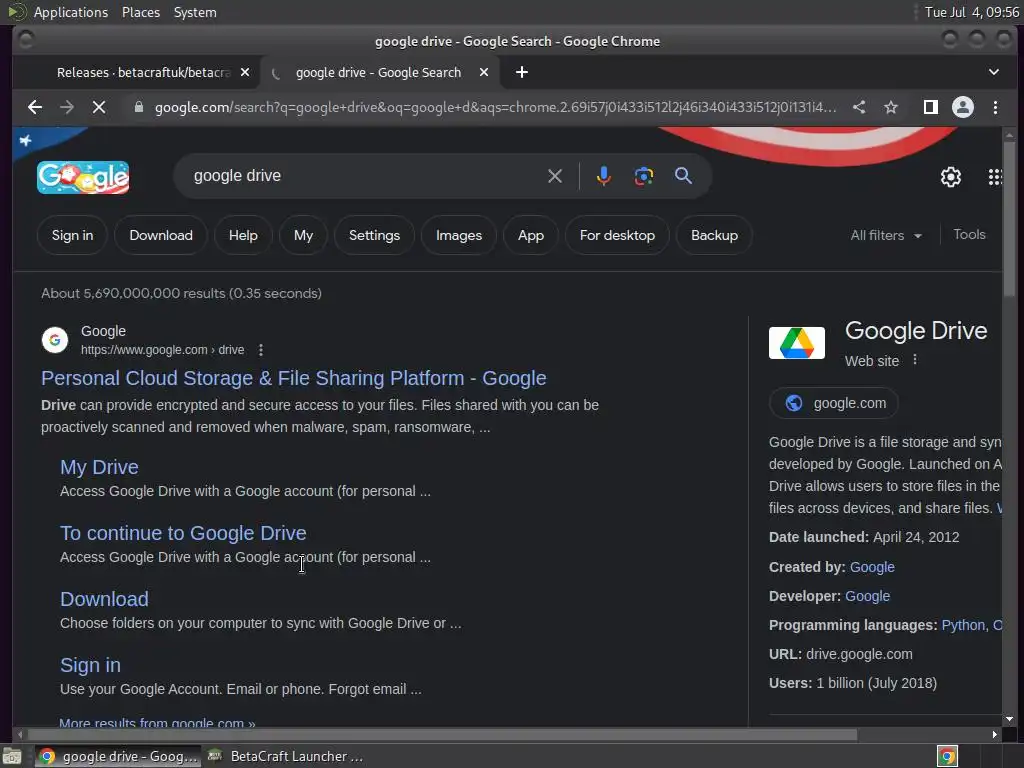Image resolution: width=1024 pixels, height=768 pixels.
Task: Open more options beside Web site label
Action: click(x=915, y=360)
